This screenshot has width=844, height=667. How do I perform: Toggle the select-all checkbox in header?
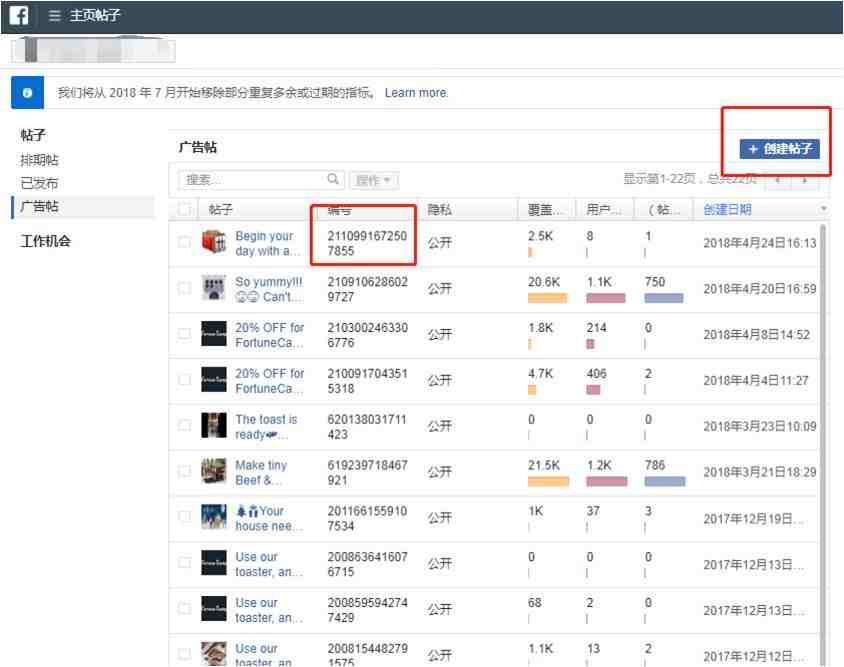184,209
